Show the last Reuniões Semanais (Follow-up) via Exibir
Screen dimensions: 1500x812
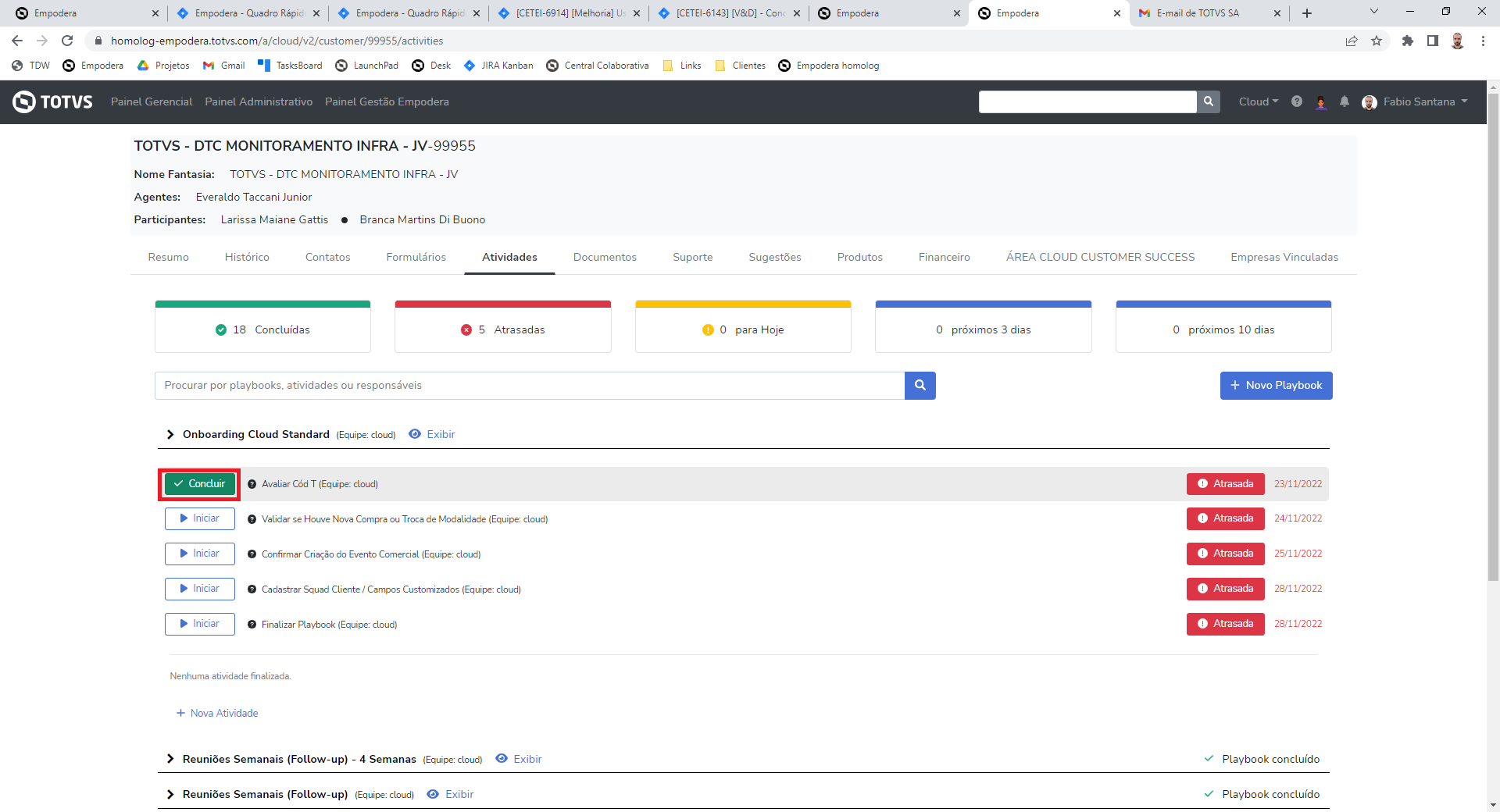tap(451, 794)
